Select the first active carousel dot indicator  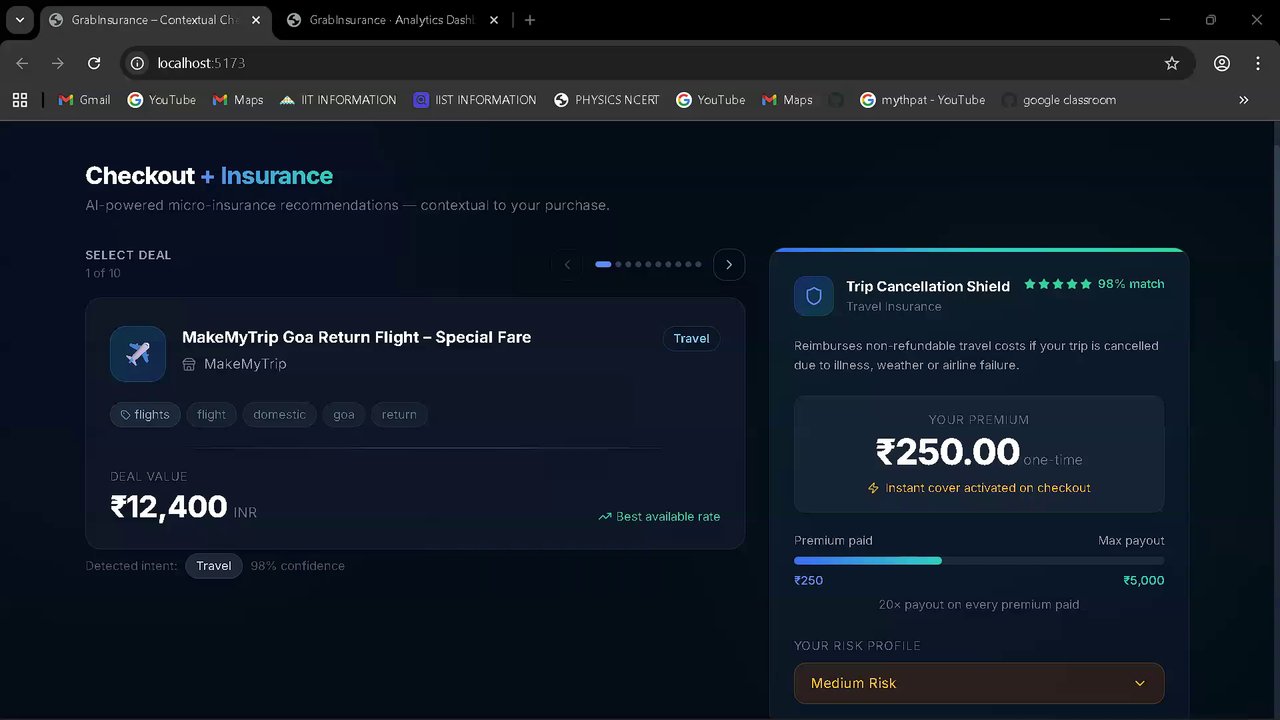[x=603, y=264]
